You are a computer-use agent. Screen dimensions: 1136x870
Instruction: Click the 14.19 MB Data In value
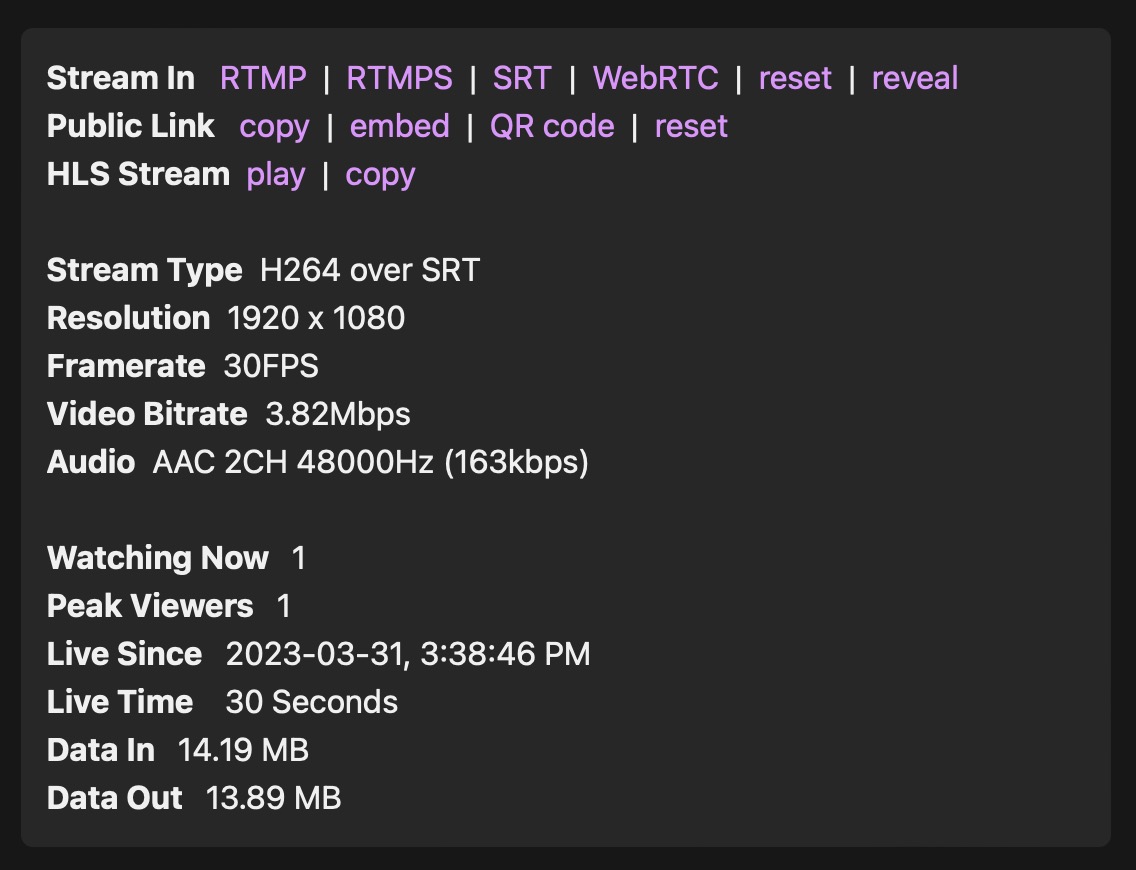click(243, 751)
